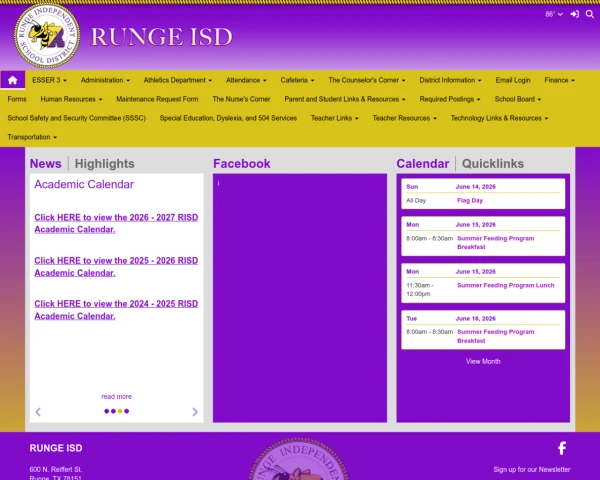The image size is (600, 480).
Task: Switch to the Highlights tab
Action: pyautogui.click(x=104, y=163)
